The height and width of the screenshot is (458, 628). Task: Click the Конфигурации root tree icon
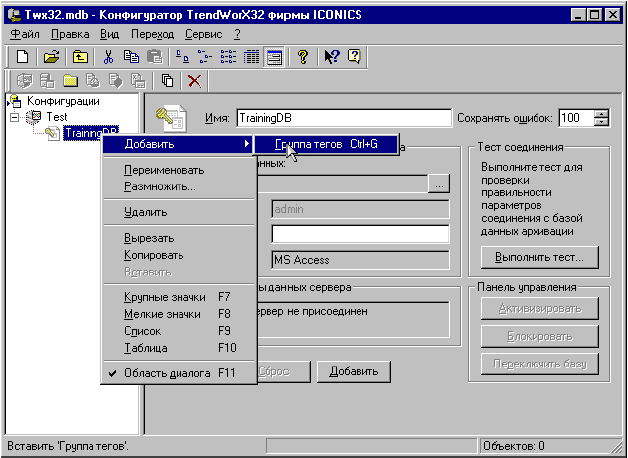[15, 101]
